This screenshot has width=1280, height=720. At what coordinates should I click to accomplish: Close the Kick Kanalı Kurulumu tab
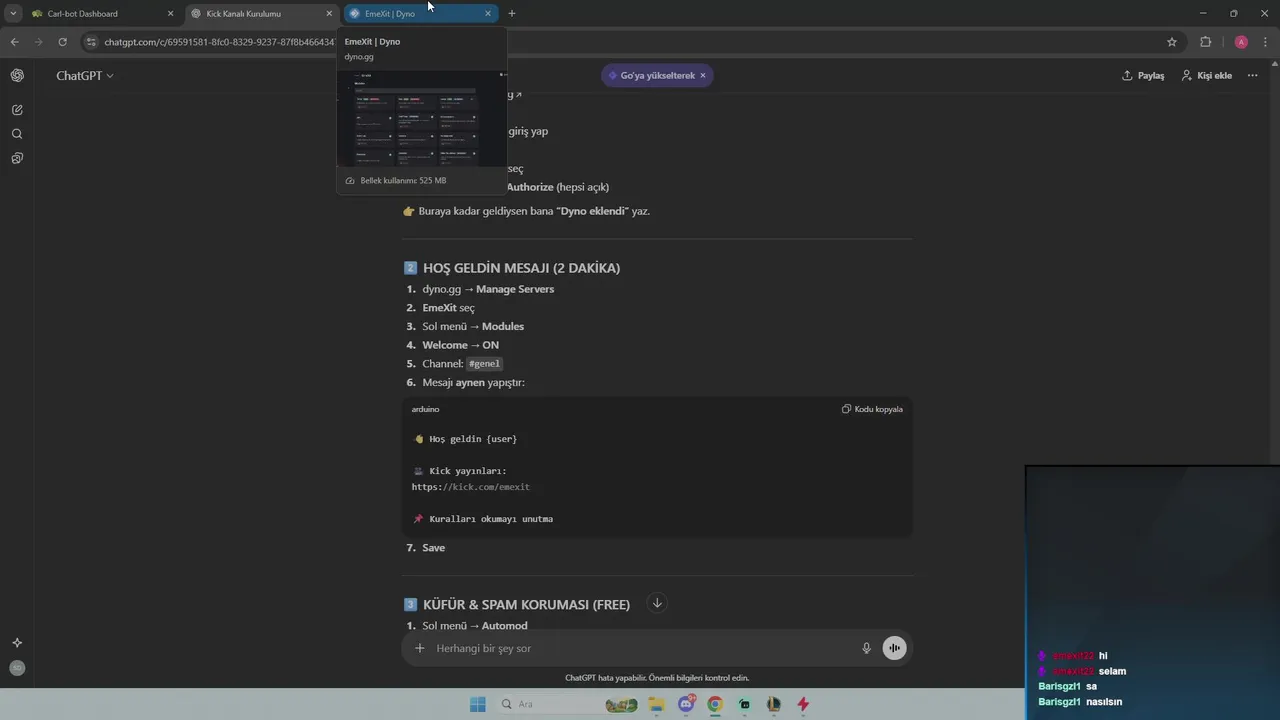pyautogui.click(x=329, y=14)
